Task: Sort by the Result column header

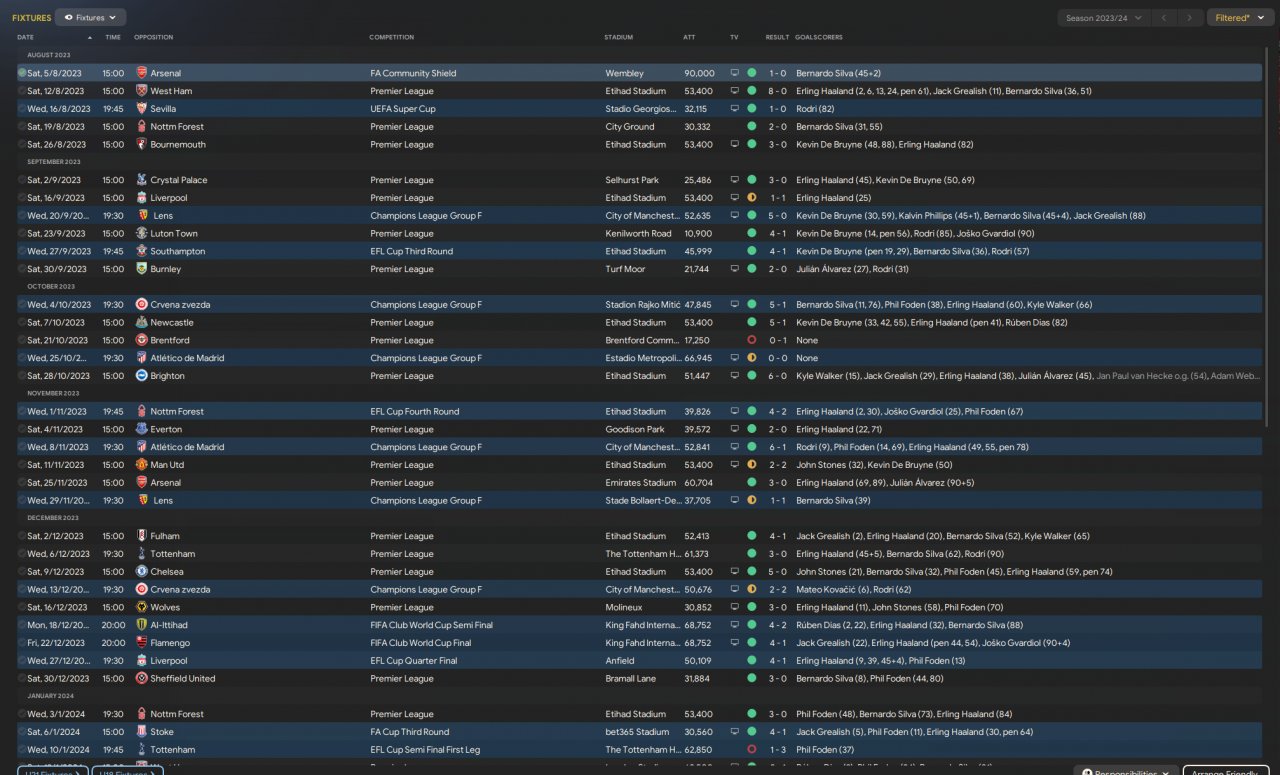Action: pos(777,37)
